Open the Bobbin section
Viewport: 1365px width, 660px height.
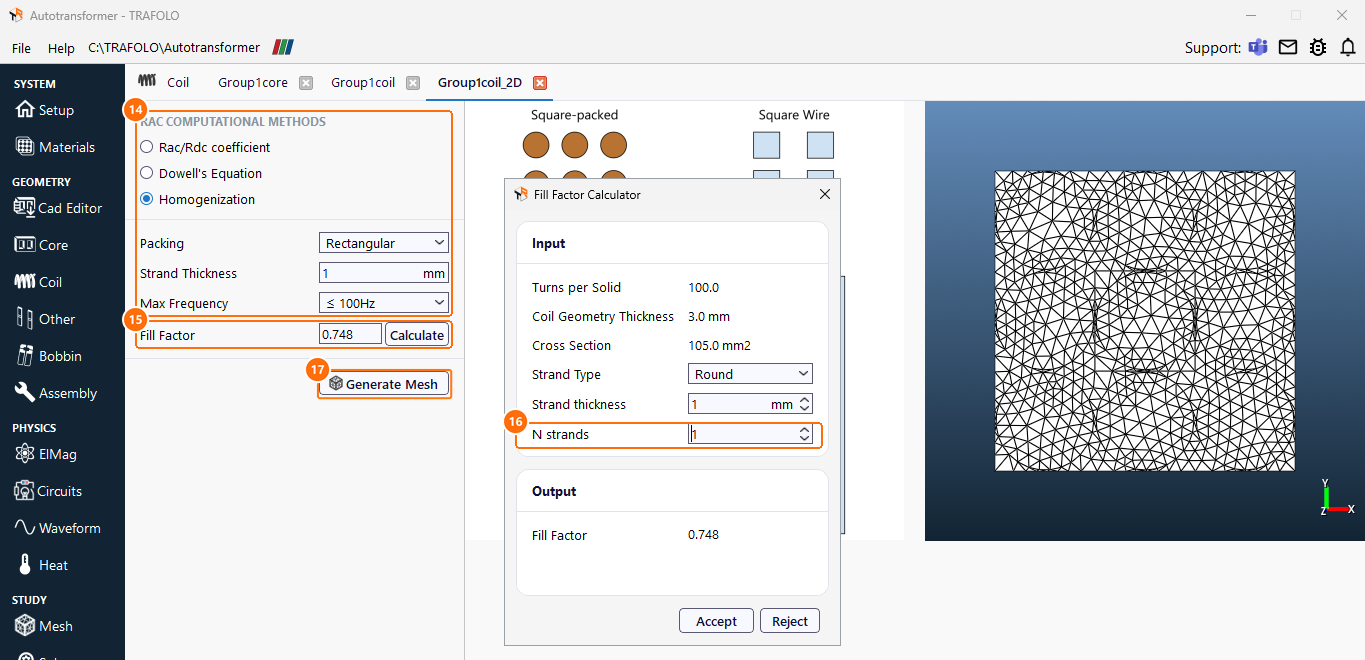pos(48,356)
